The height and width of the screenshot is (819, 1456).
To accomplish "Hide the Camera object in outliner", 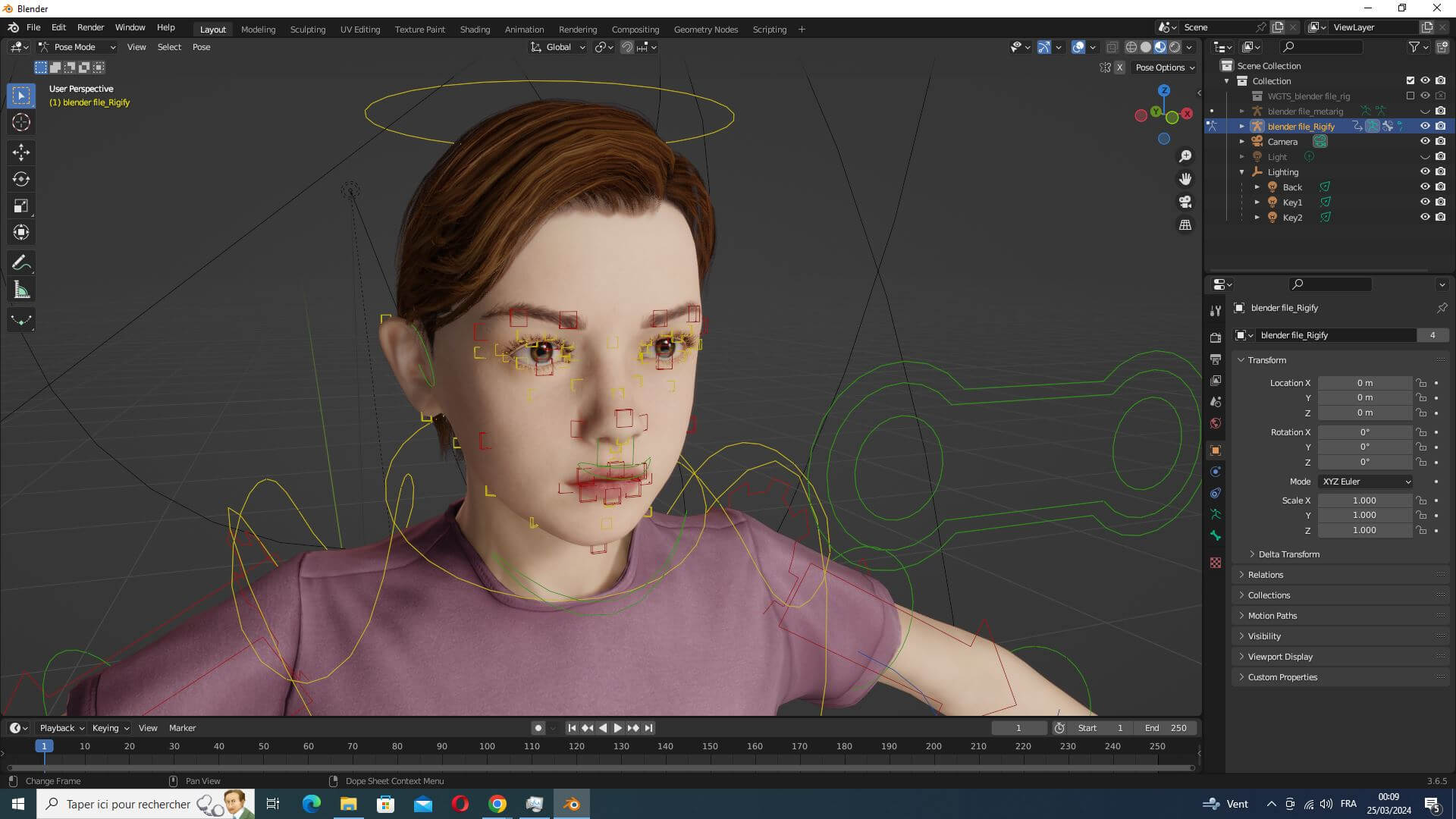I will pos(1425,141).
